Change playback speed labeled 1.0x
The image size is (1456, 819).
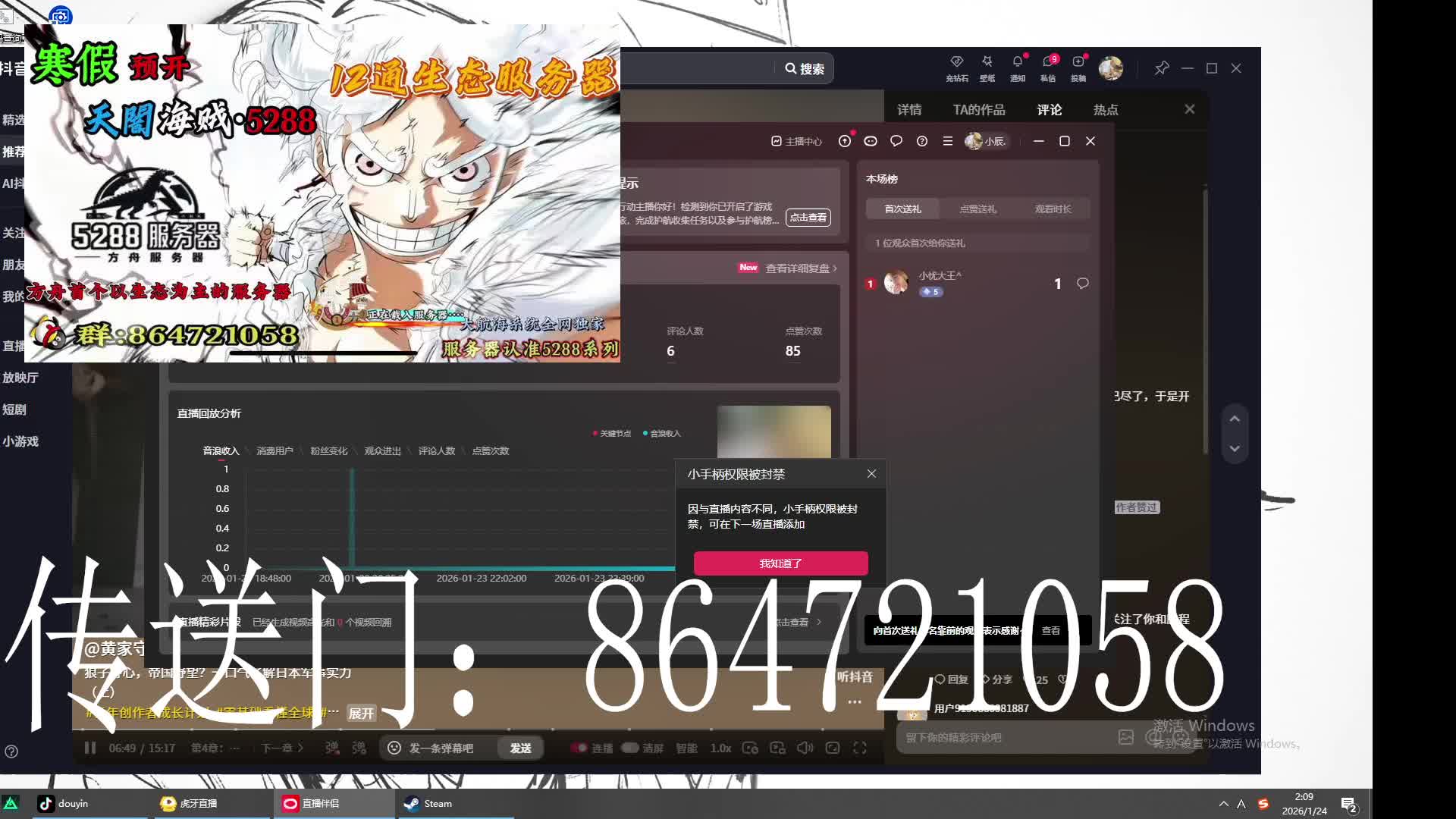(721, 748)
